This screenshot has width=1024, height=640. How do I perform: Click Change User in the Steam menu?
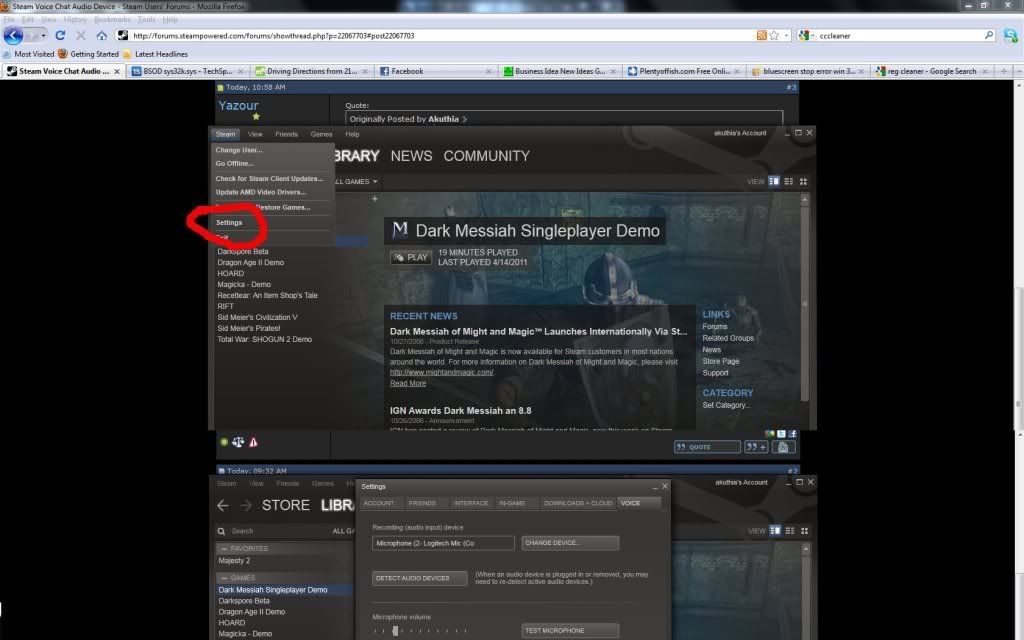coord(239,150)
